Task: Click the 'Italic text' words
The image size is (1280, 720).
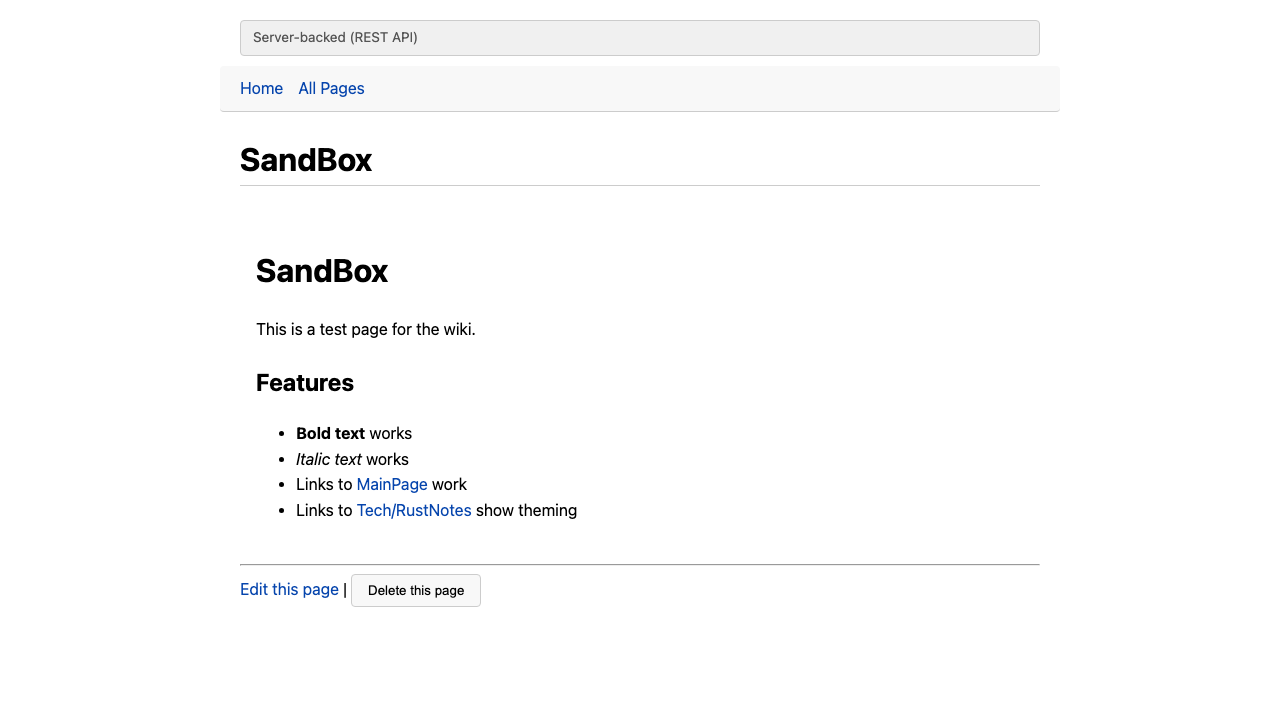Action: point(329,460)
